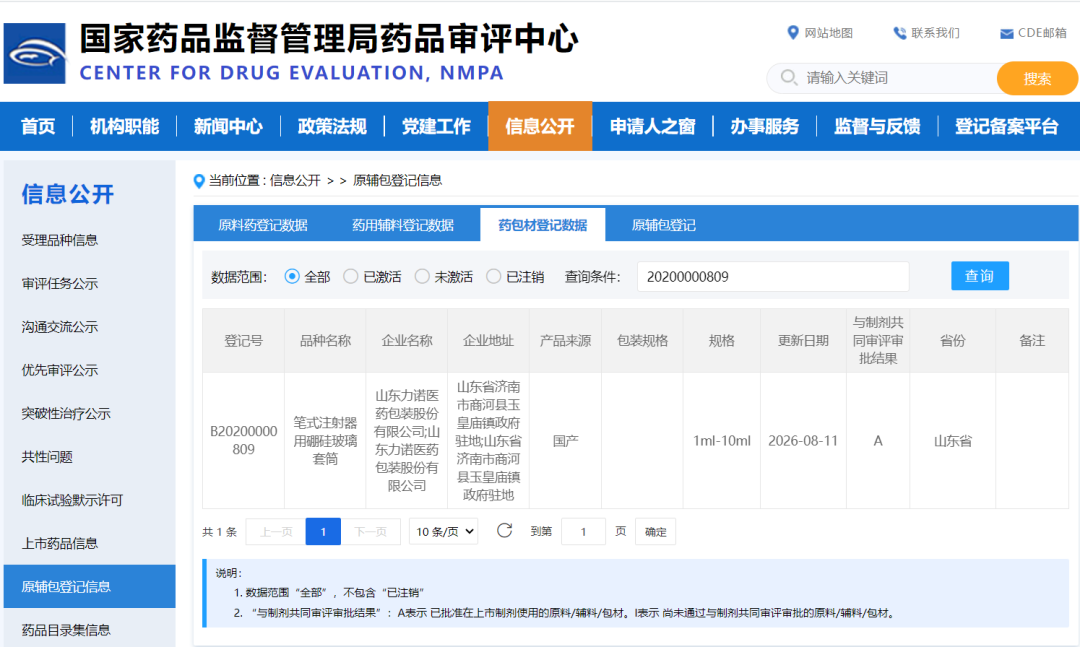This screenshot has height=647, width=1080.
Task: Open 共性问题 in the sidebar
Action: click(47, 457)
